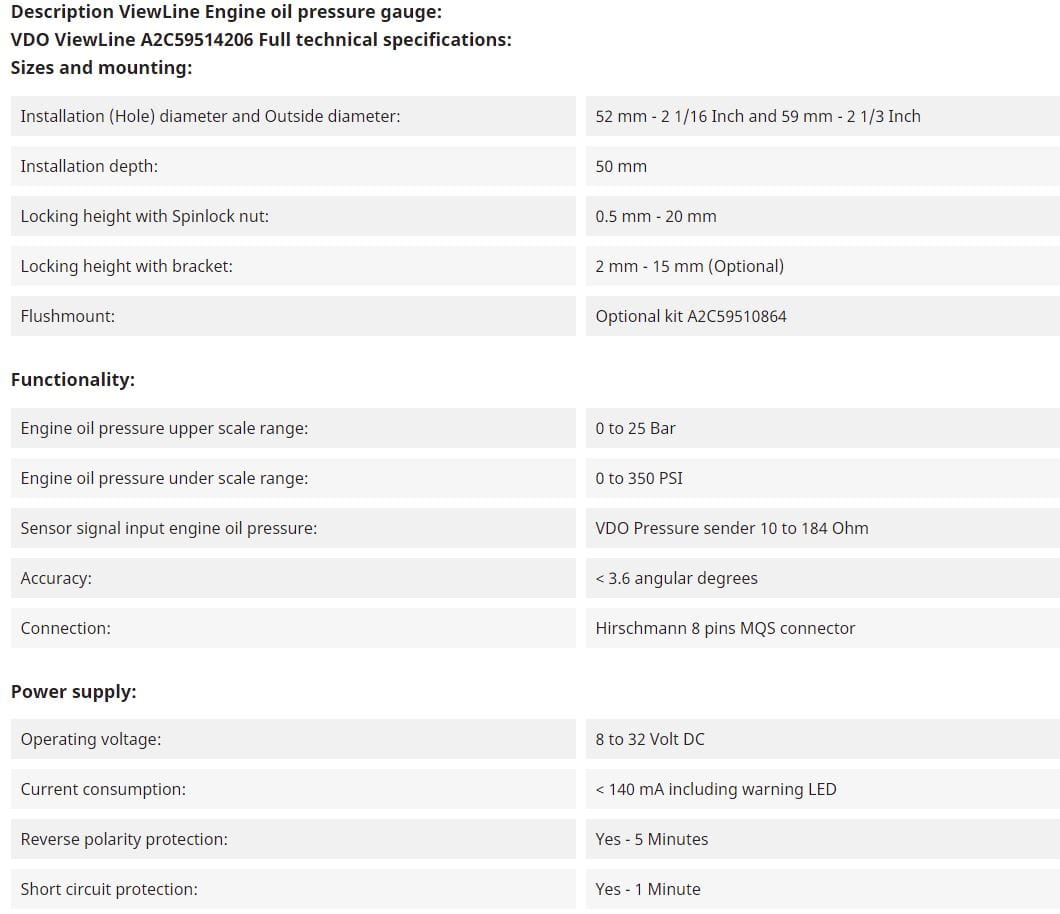This screenshot has height=914, width=1060.
Task: Click the 'Reverse polarity protection:' label
Action: (x=124, y=839)
